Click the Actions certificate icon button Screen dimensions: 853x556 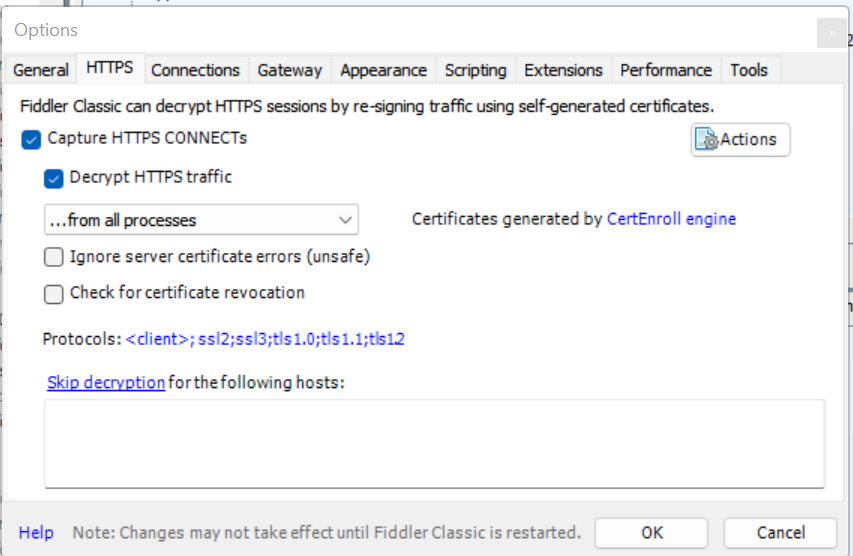[x=740, y=140]
